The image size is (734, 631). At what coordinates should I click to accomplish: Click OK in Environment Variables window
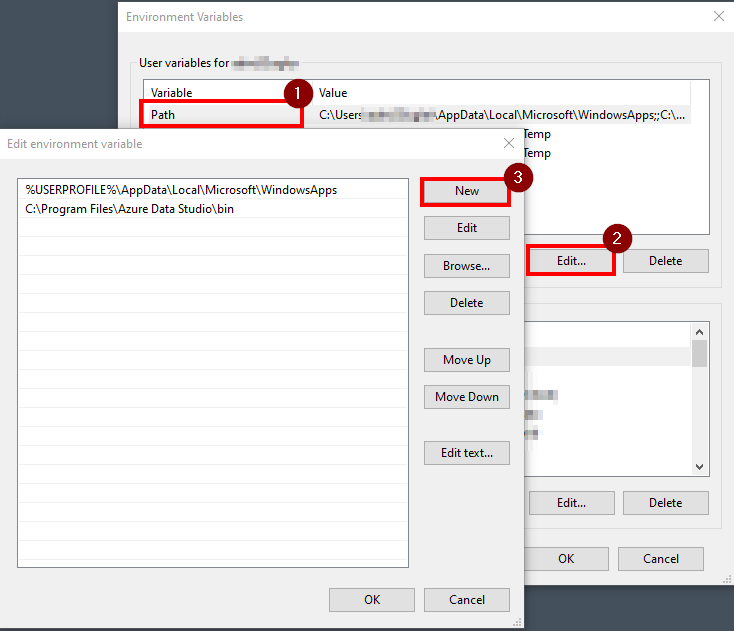[566, 559]
